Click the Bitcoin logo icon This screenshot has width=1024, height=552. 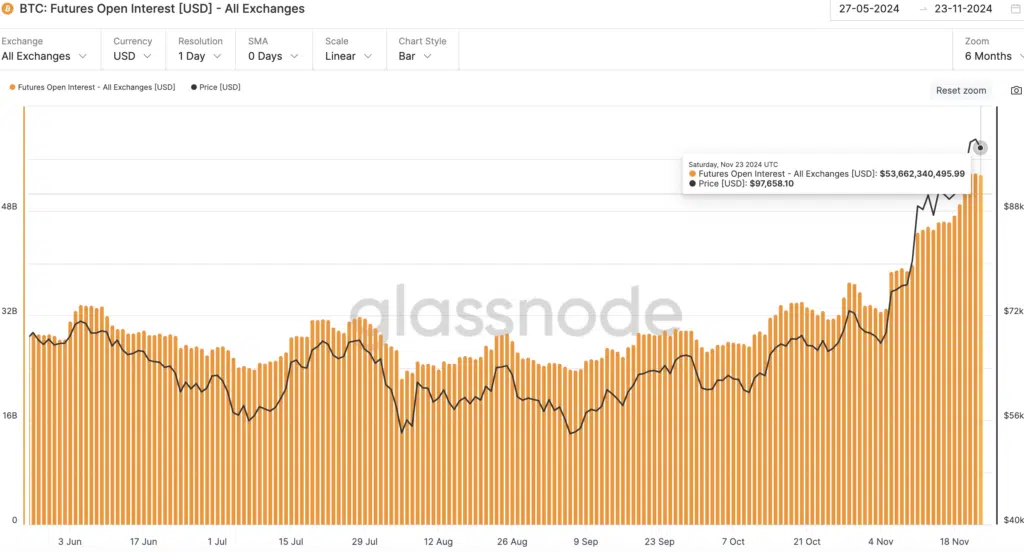point(9,9)
